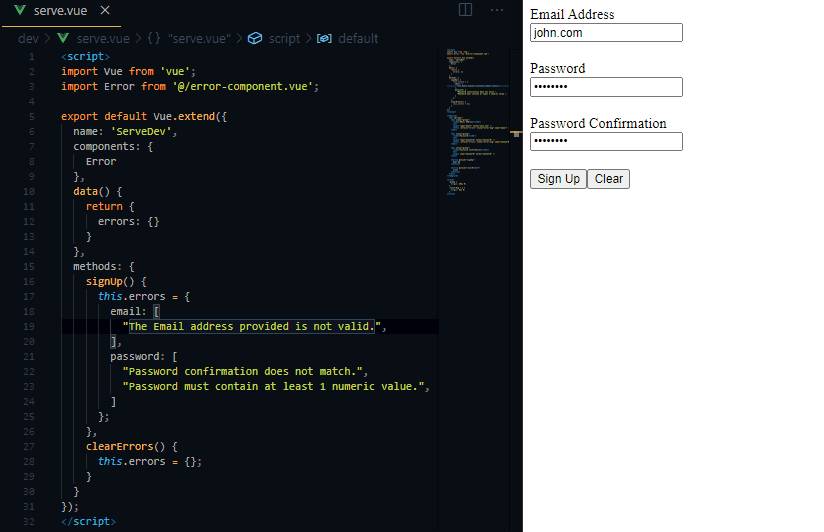Click 'script' breadcrumb item

[284, 38]
